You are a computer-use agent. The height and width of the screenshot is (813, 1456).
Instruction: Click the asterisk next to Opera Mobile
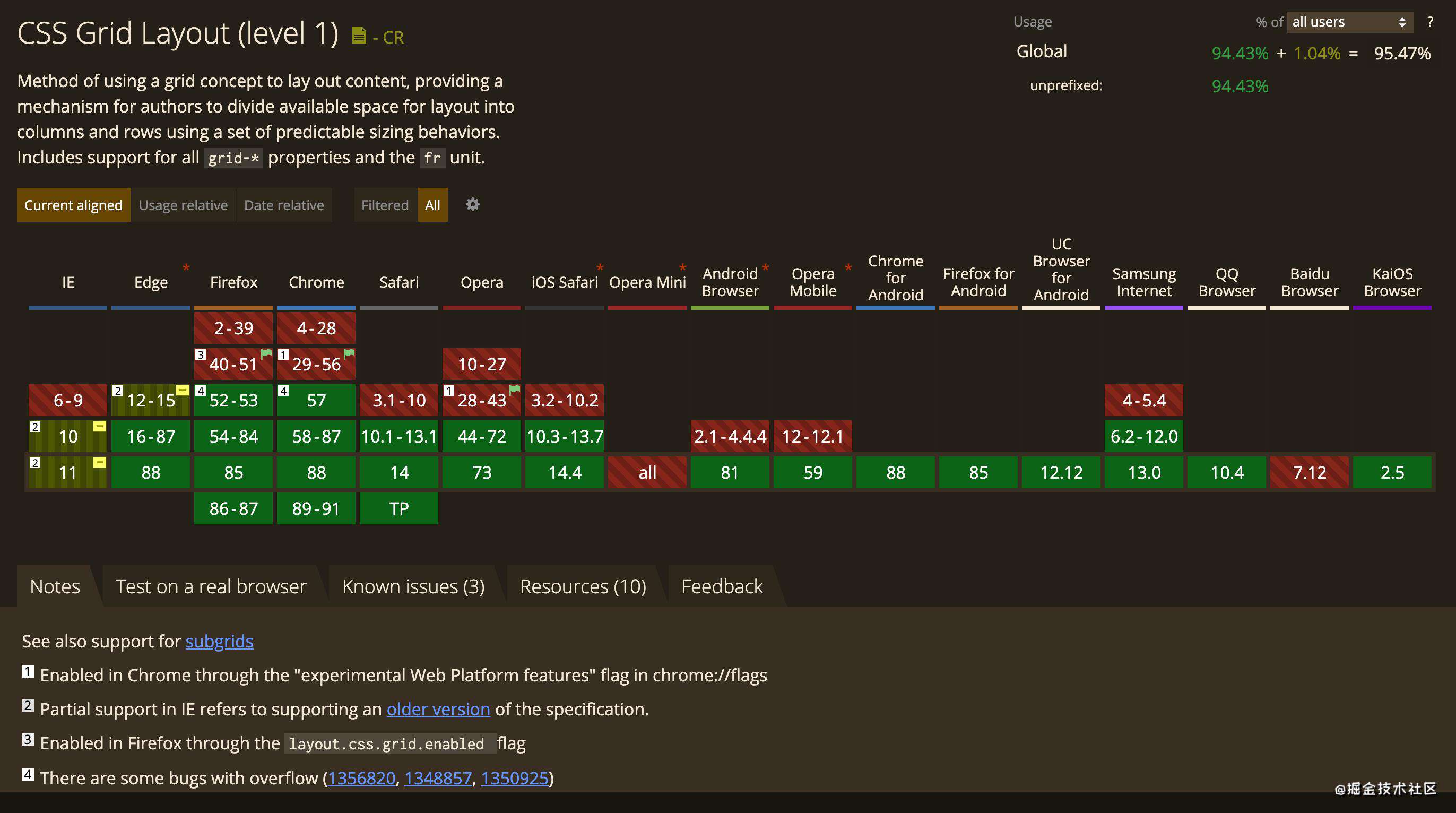pos(848,268)
